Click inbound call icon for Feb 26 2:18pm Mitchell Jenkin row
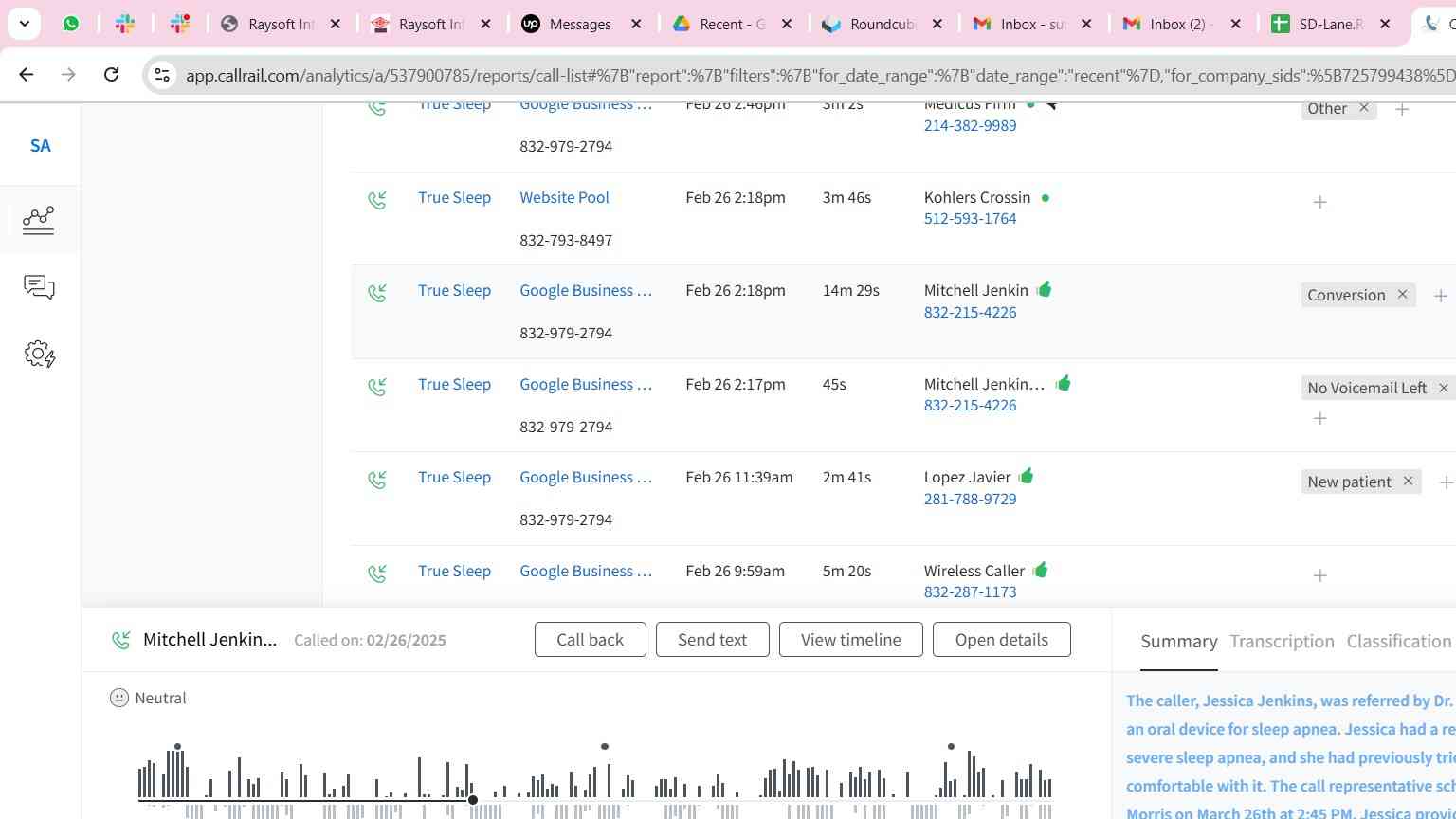 click(377, 293)
